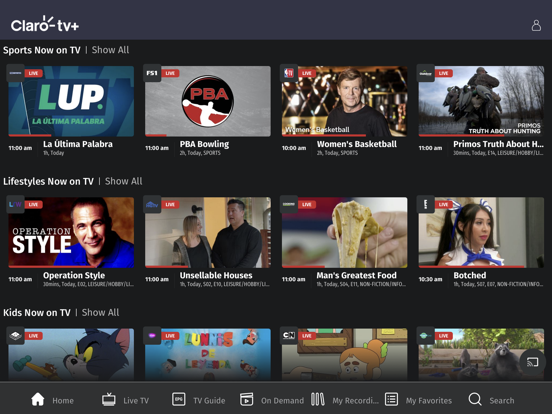Play the Man's Greatest Food thumbnail

(344, 232)
